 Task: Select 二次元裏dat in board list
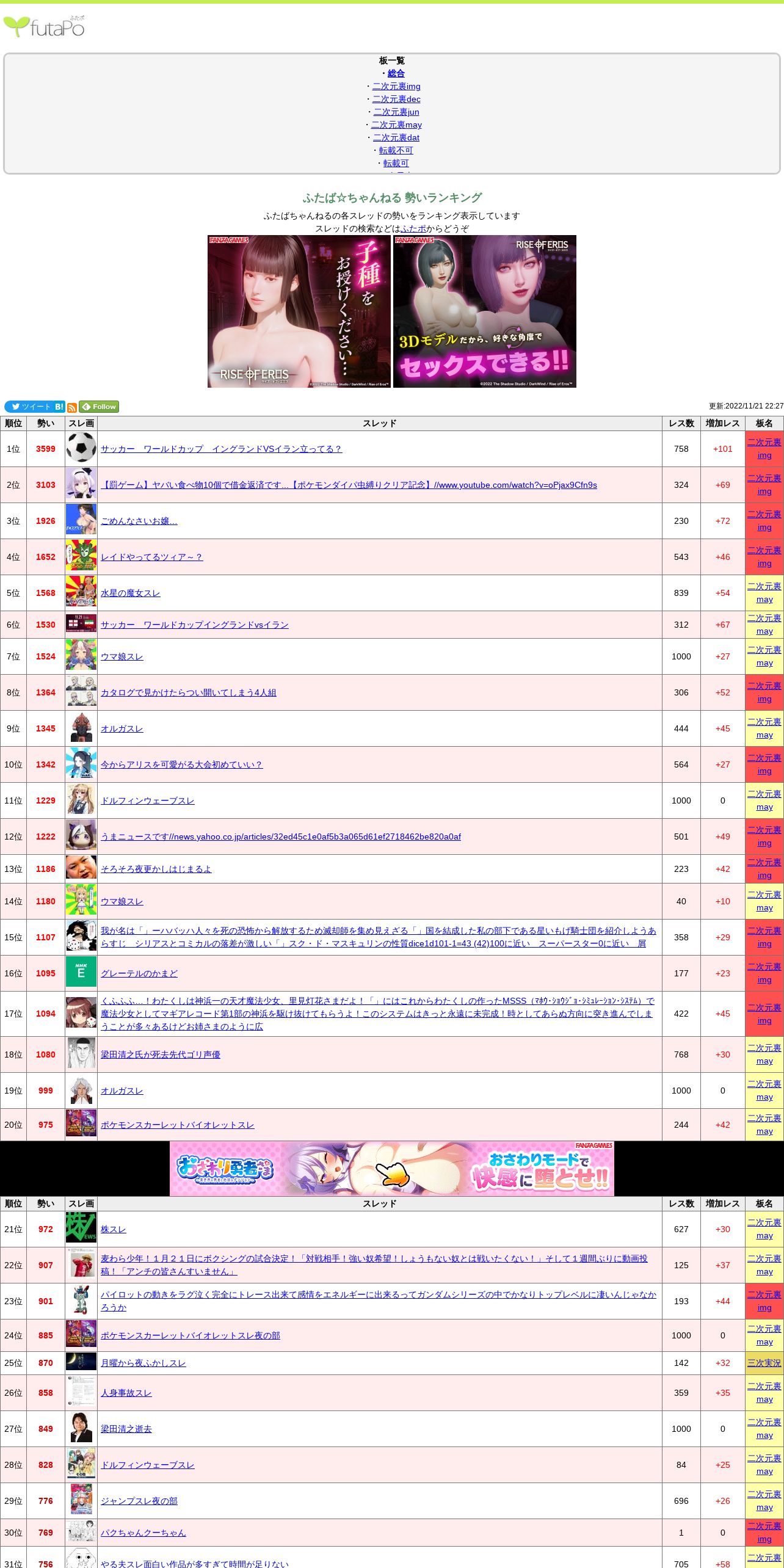[x=396, y=137]
